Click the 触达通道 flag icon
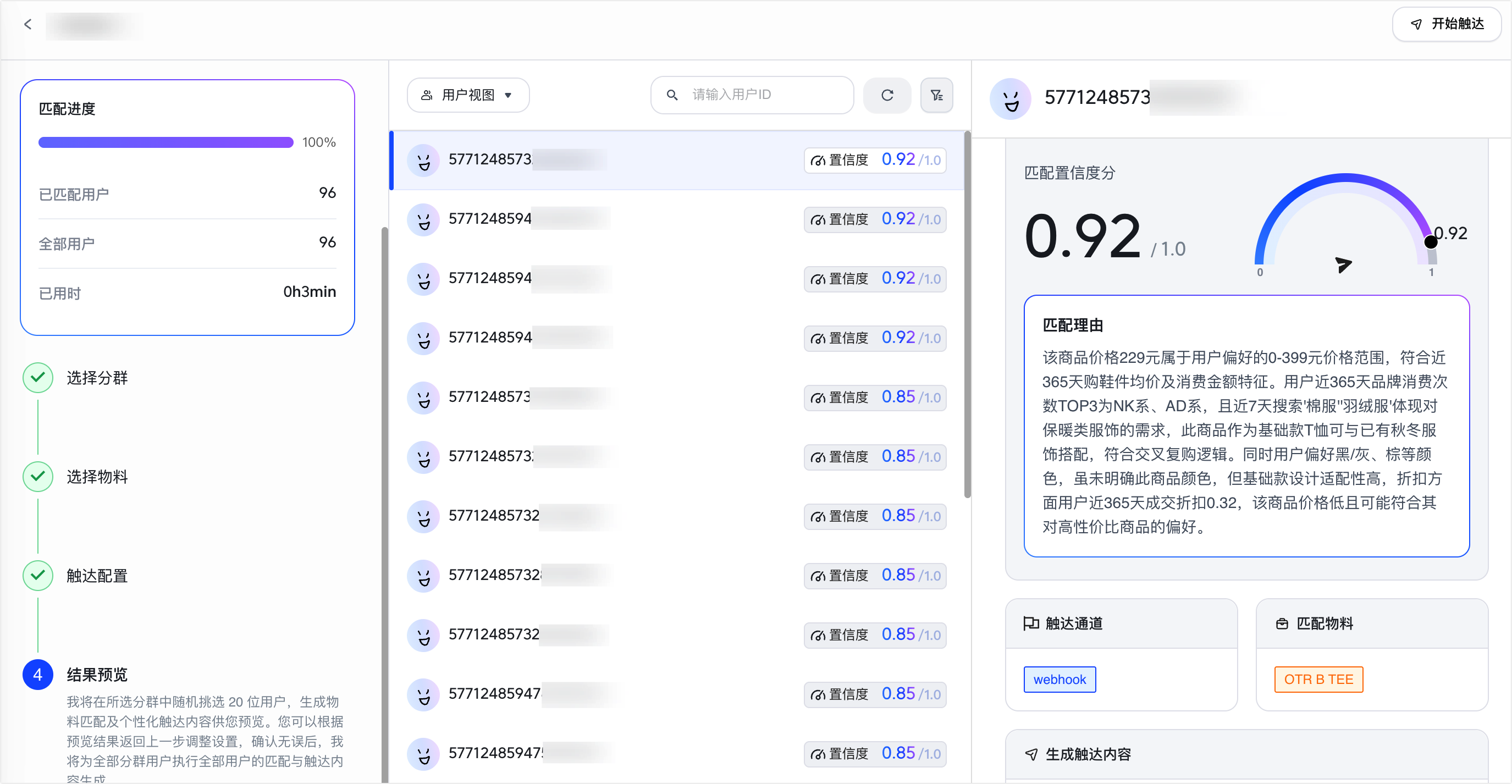The width and height of the screenshot is (1512, 784). (x=1031, y=623)
